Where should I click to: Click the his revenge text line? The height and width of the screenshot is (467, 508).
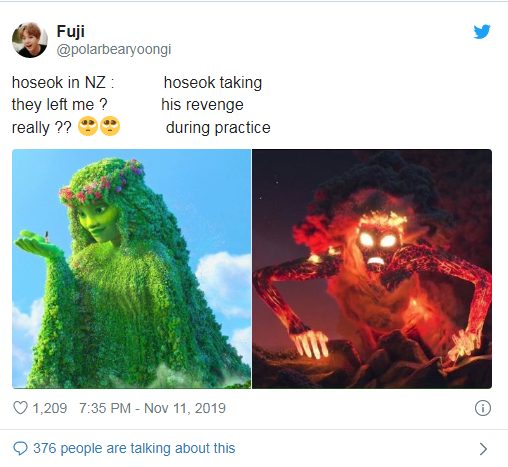[202, 105]
